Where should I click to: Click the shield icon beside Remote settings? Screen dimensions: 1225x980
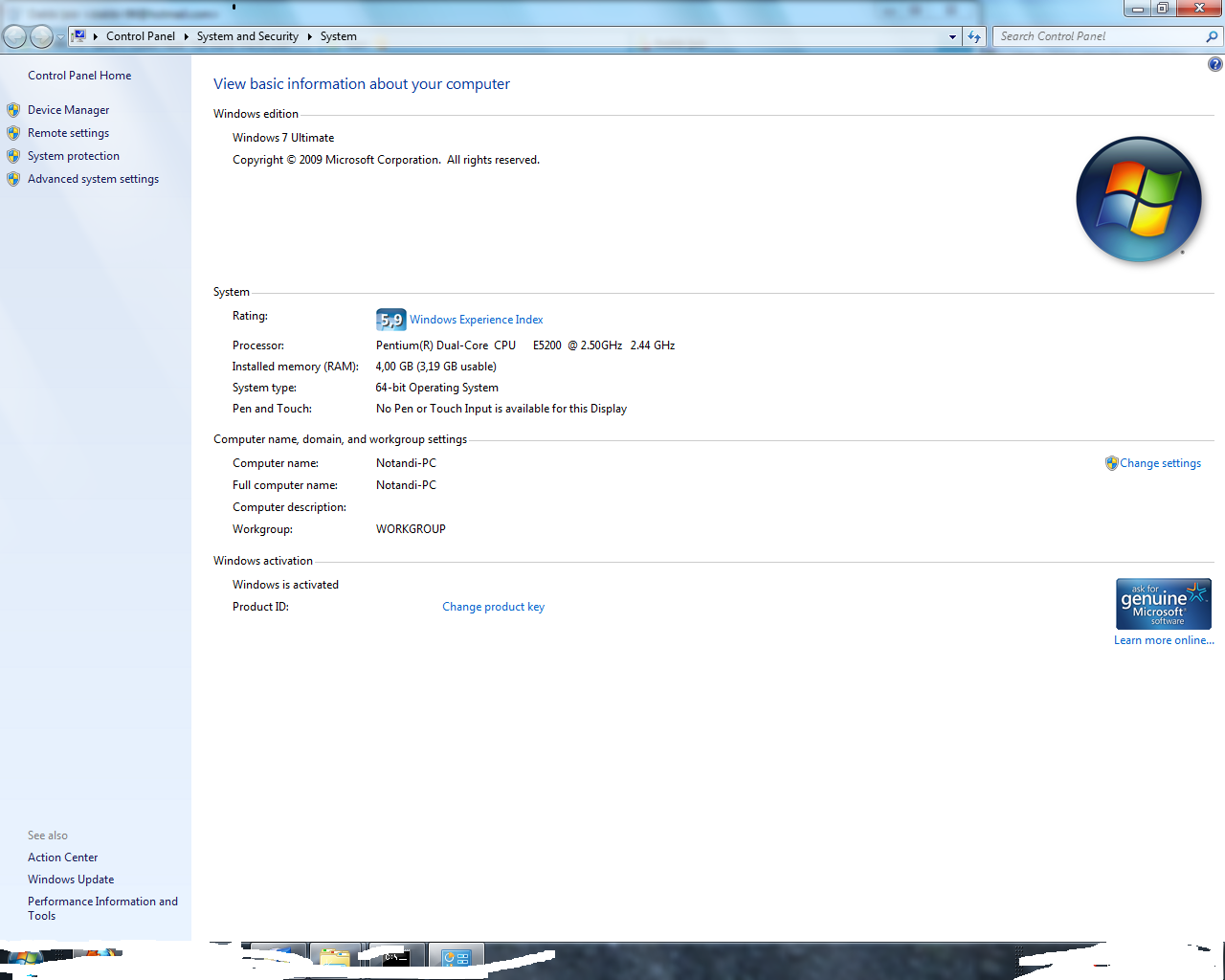[13, 133]
